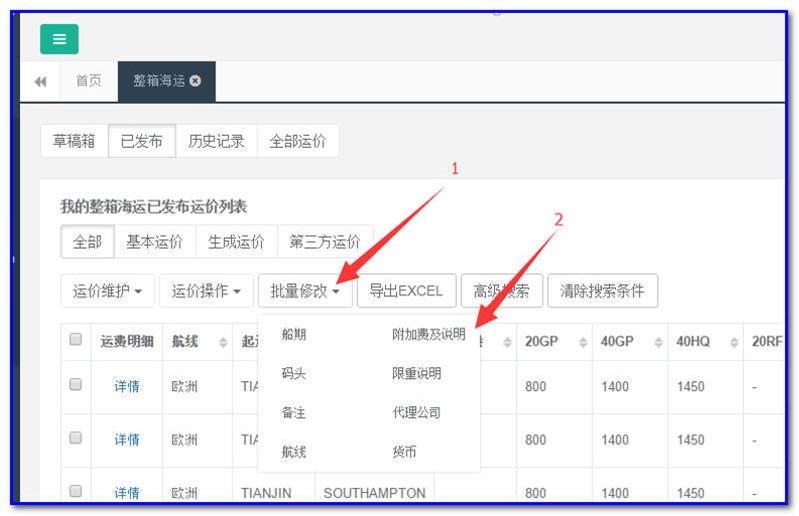This screenshot has width=799, height=516.
Task: Choose 货币 from the batch edit menu
Action: coord(404,452)
